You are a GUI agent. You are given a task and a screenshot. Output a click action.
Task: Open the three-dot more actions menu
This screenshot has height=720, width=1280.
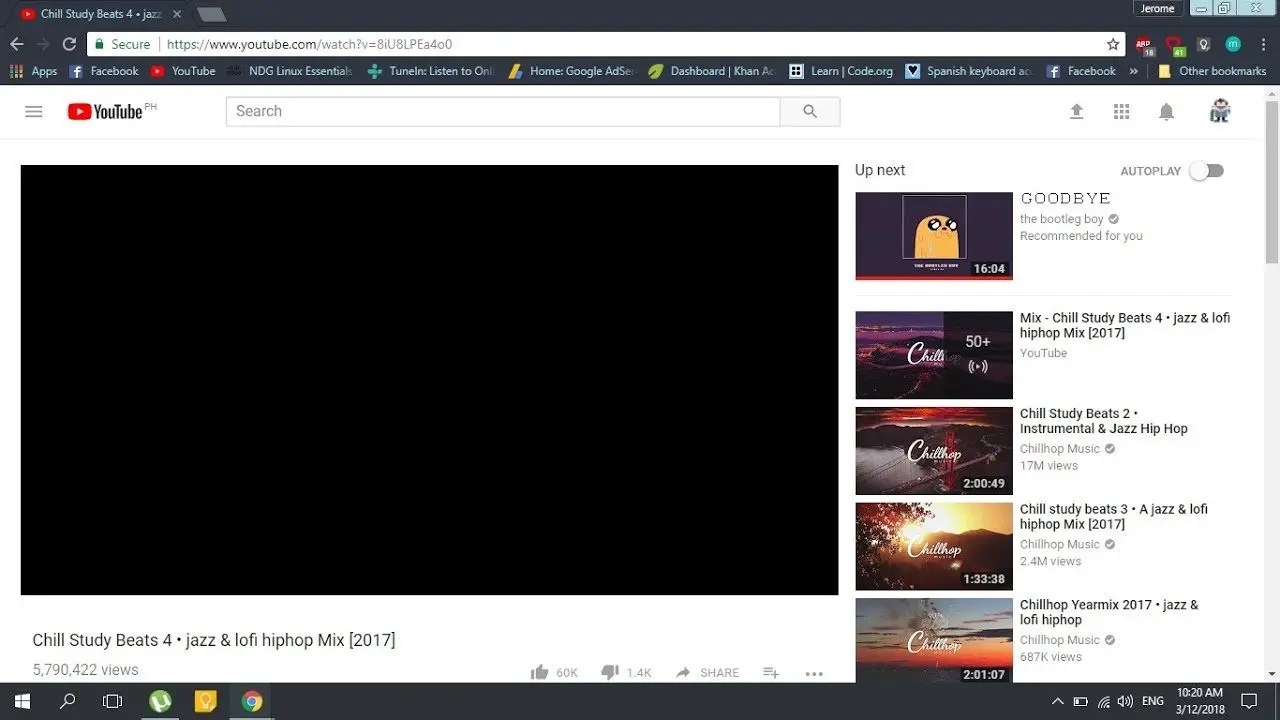pyautogui.click(x=814, y=673)
